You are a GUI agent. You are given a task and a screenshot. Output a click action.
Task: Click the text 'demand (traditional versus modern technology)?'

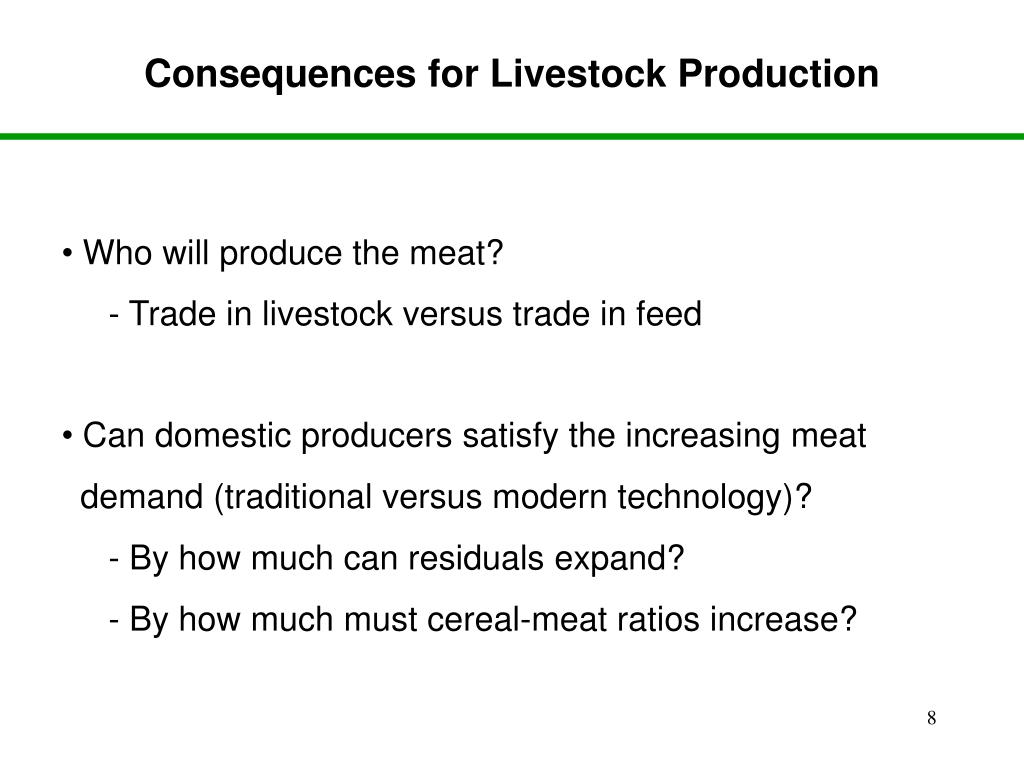pos(446,497)
